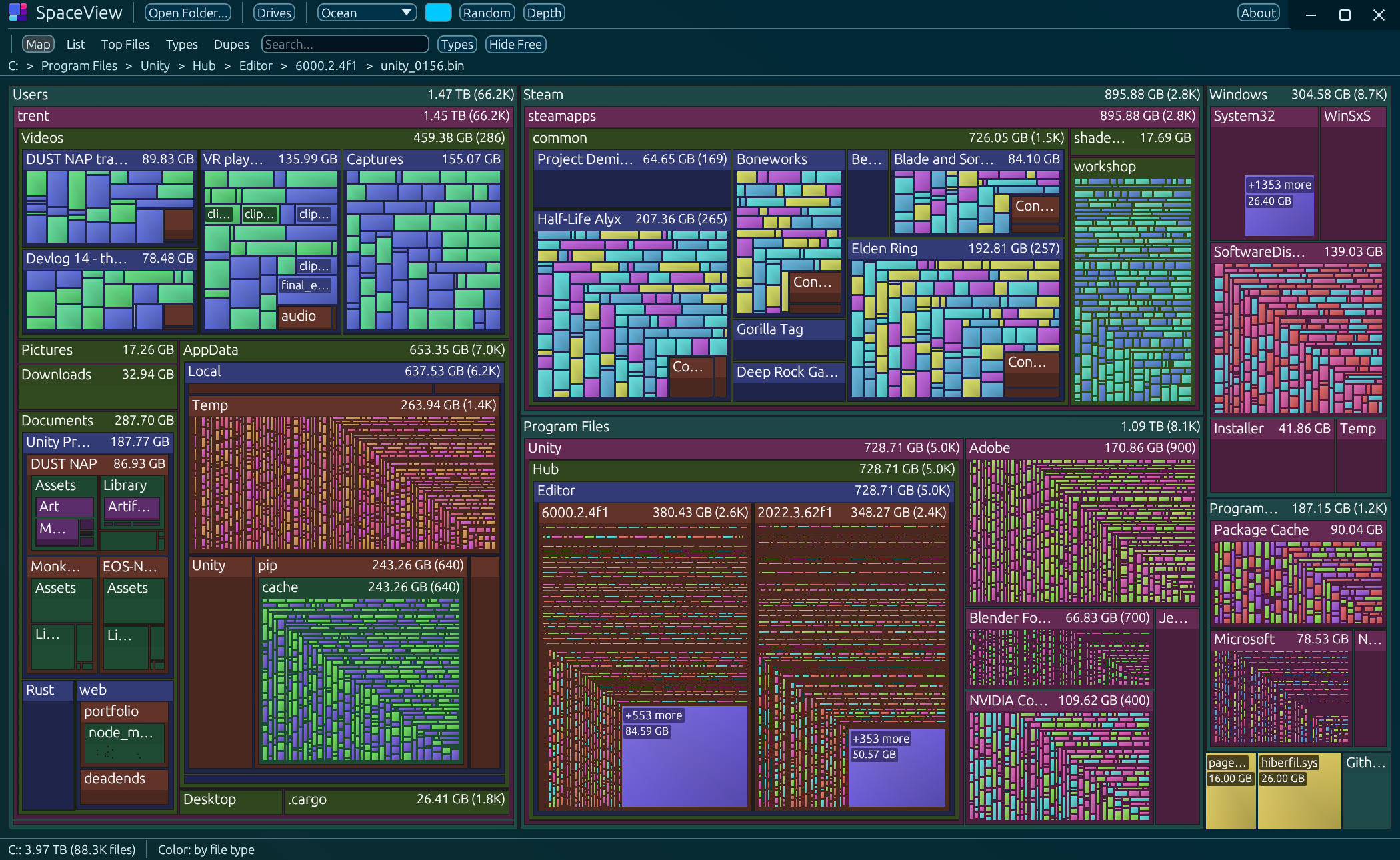Click the Search input field
Screen dimensions: 1400x860
pyautogui.click(x=345, y=44)
